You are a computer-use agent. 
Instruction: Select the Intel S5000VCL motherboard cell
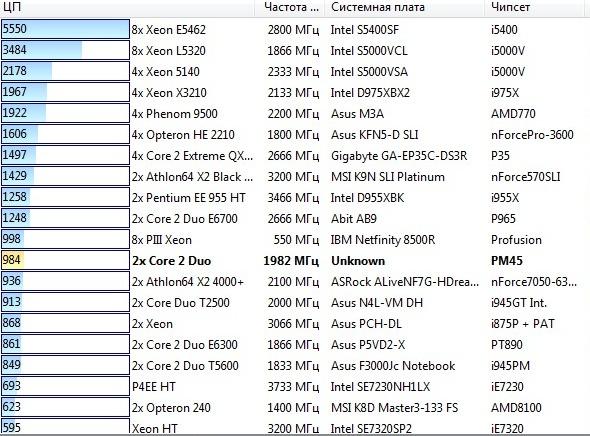pos(369,51)
